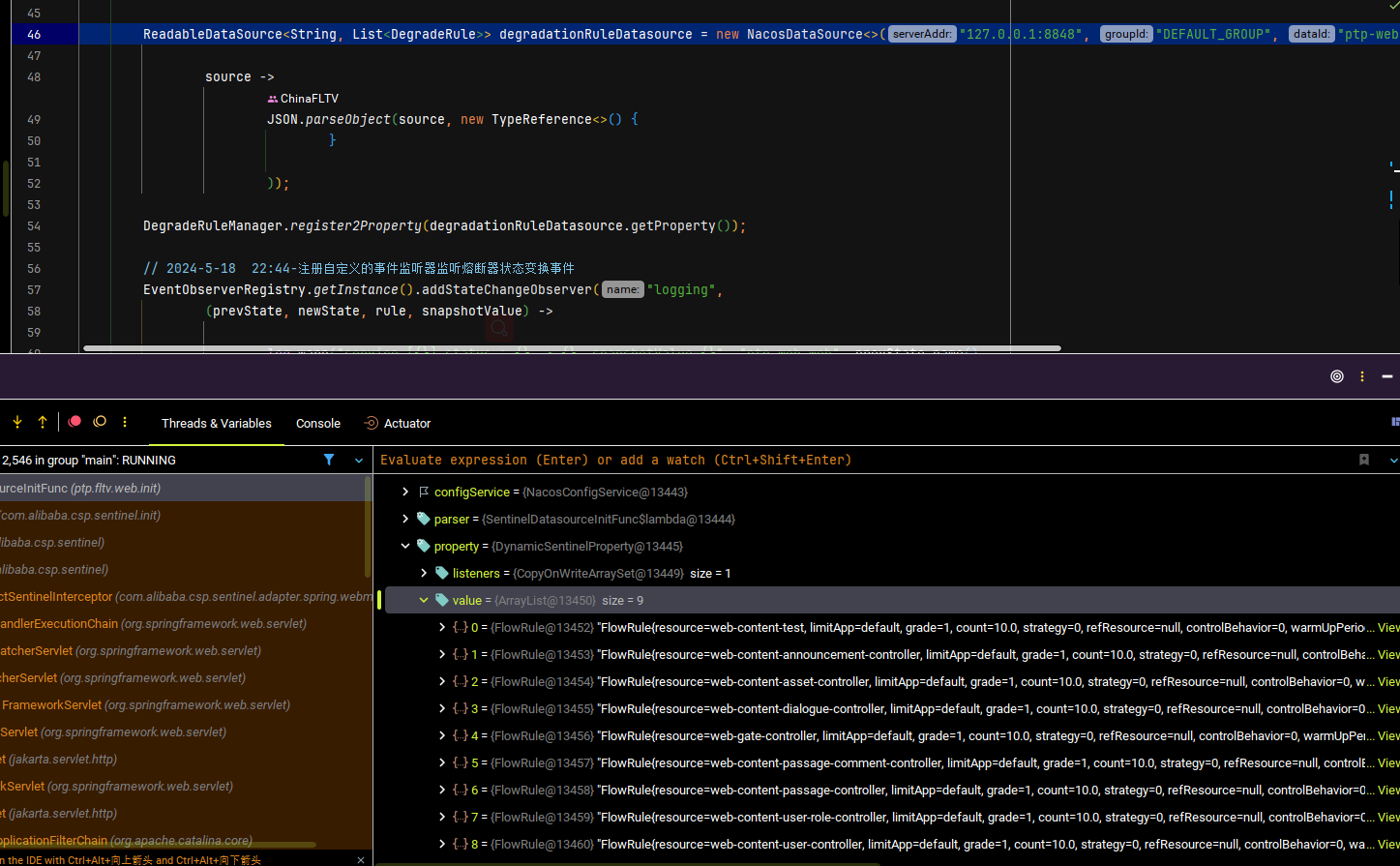The width and height of the screenshot is (1400, 866).
Task: Click line 57 gutter to toggle breakpoint
Action: tap(34, 289)
